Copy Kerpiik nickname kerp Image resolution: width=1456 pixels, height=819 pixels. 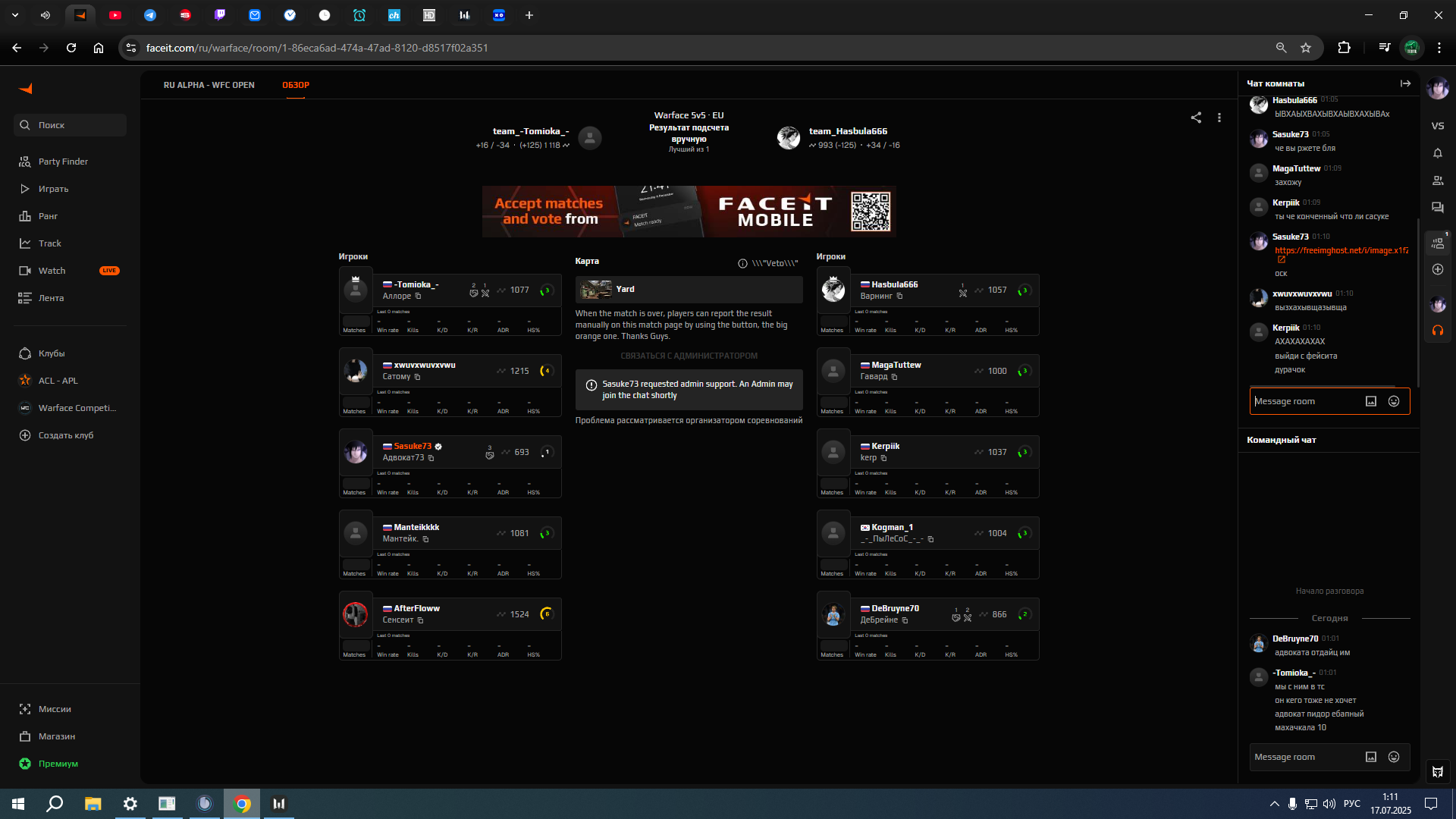883,458
